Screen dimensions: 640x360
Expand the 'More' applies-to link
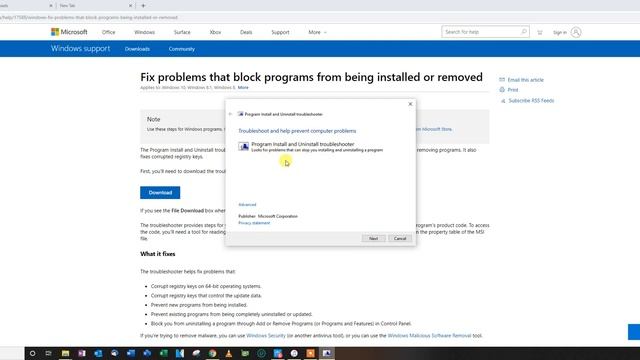(243, 87)
